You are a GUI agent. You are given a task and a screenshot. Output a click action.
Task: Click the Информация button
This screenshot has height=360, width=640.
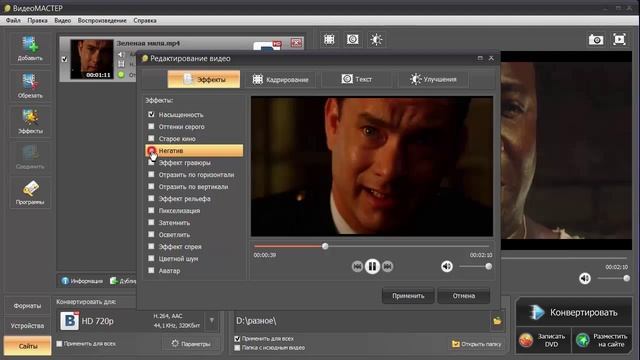[x=82, y=281]
